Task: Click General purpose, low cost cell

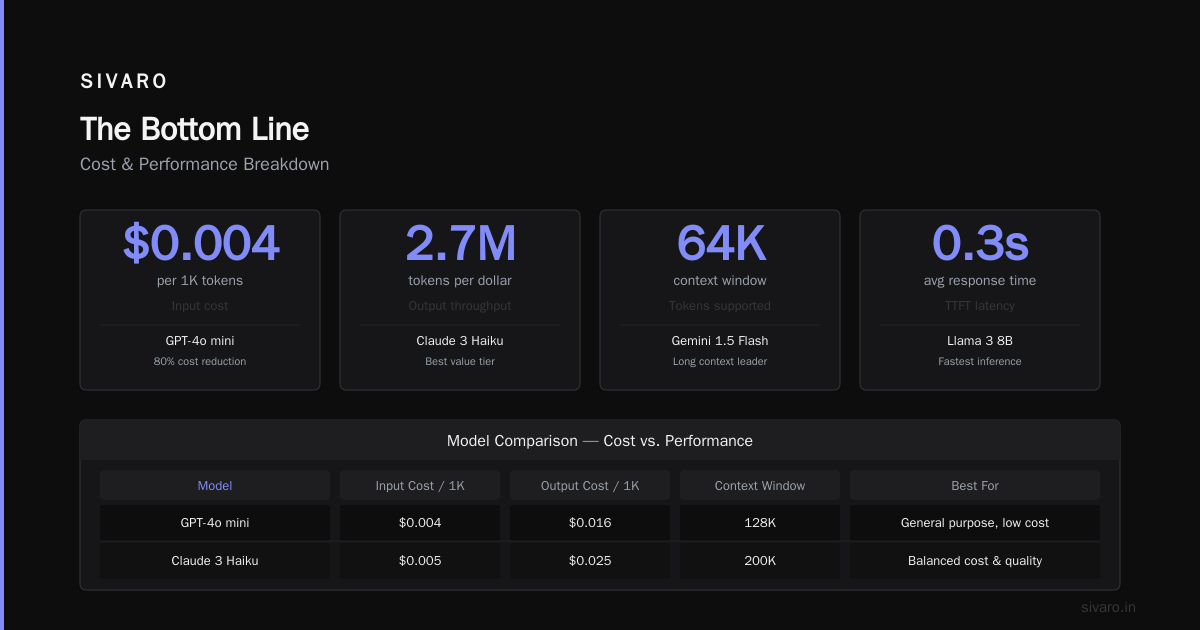Action: tap(975, 522)
